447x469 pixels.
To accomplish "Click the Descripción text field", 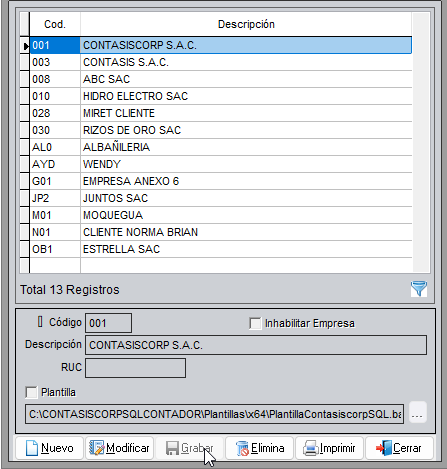I will click(256, 345).
